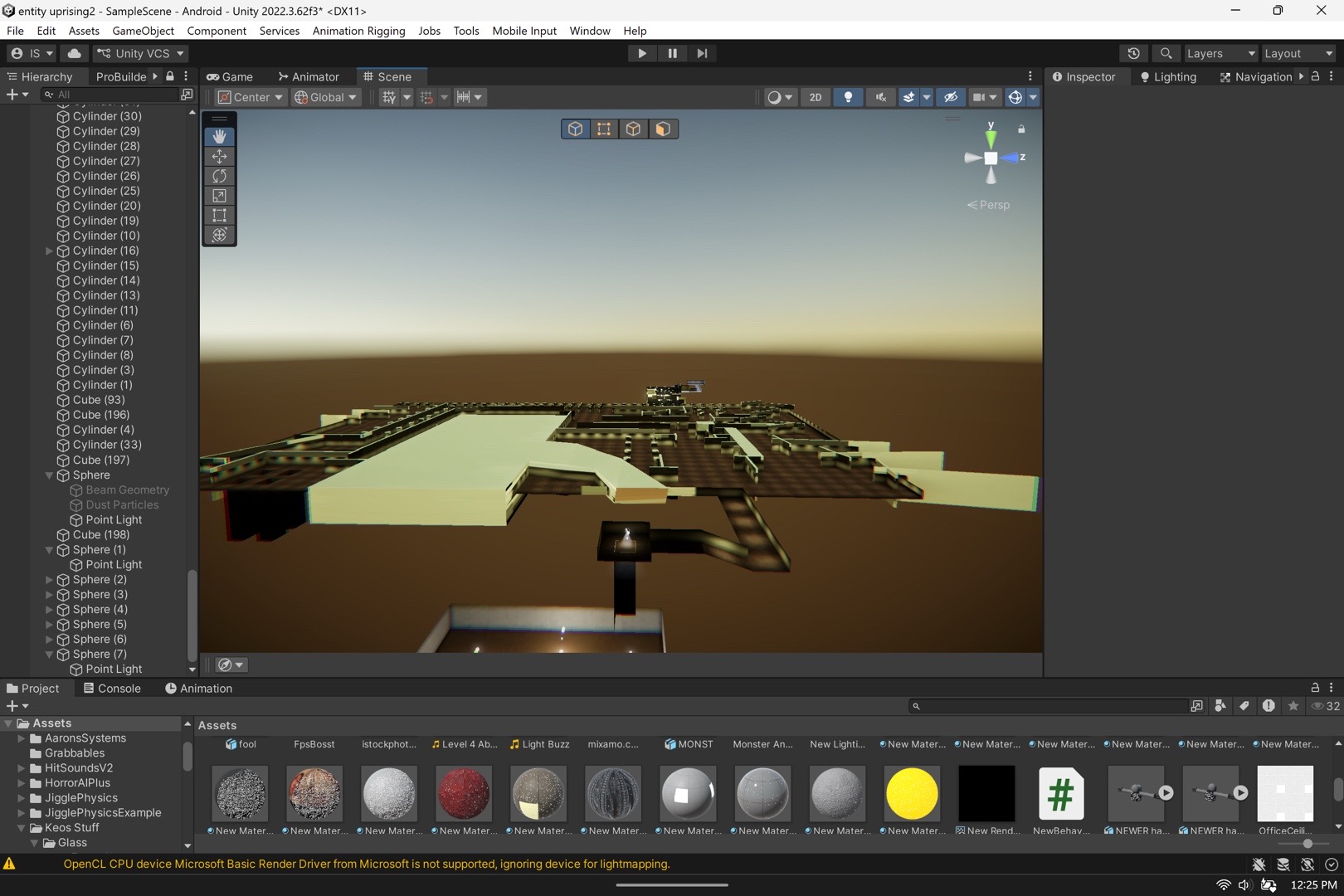
Task: Open the Scene view more options menu
Action: coord(1030,76)
